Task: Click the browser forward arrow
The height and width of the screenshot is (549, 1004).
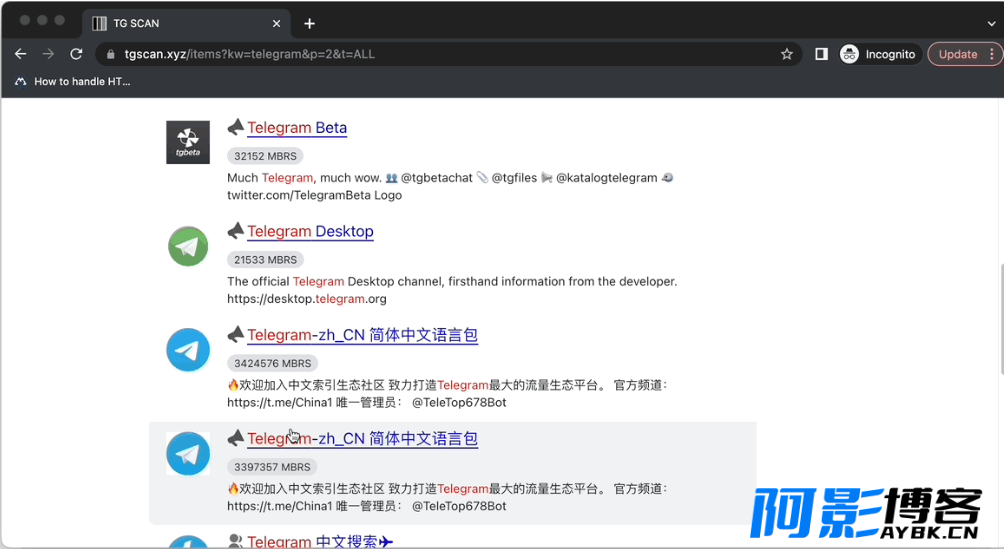Action: (x=48, y=54)
